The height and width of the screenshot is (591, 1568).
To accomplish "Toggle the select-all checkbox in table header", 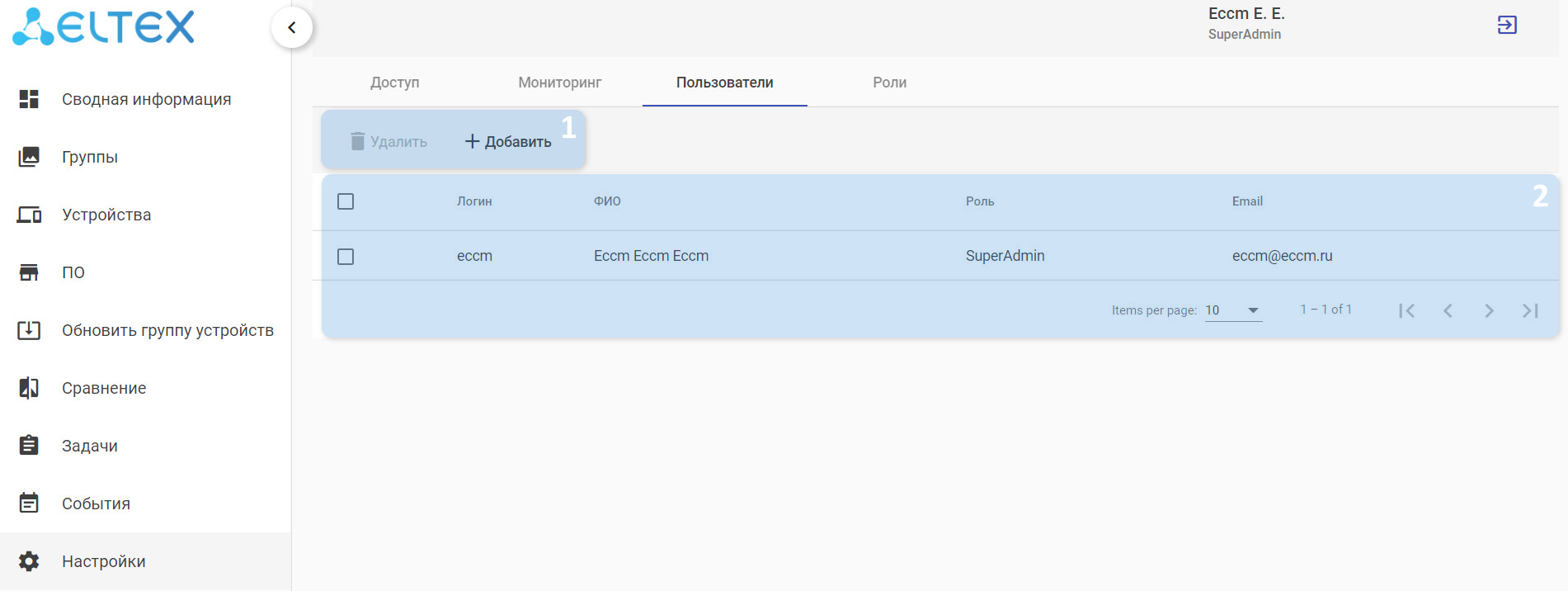I will coord(346,201).
